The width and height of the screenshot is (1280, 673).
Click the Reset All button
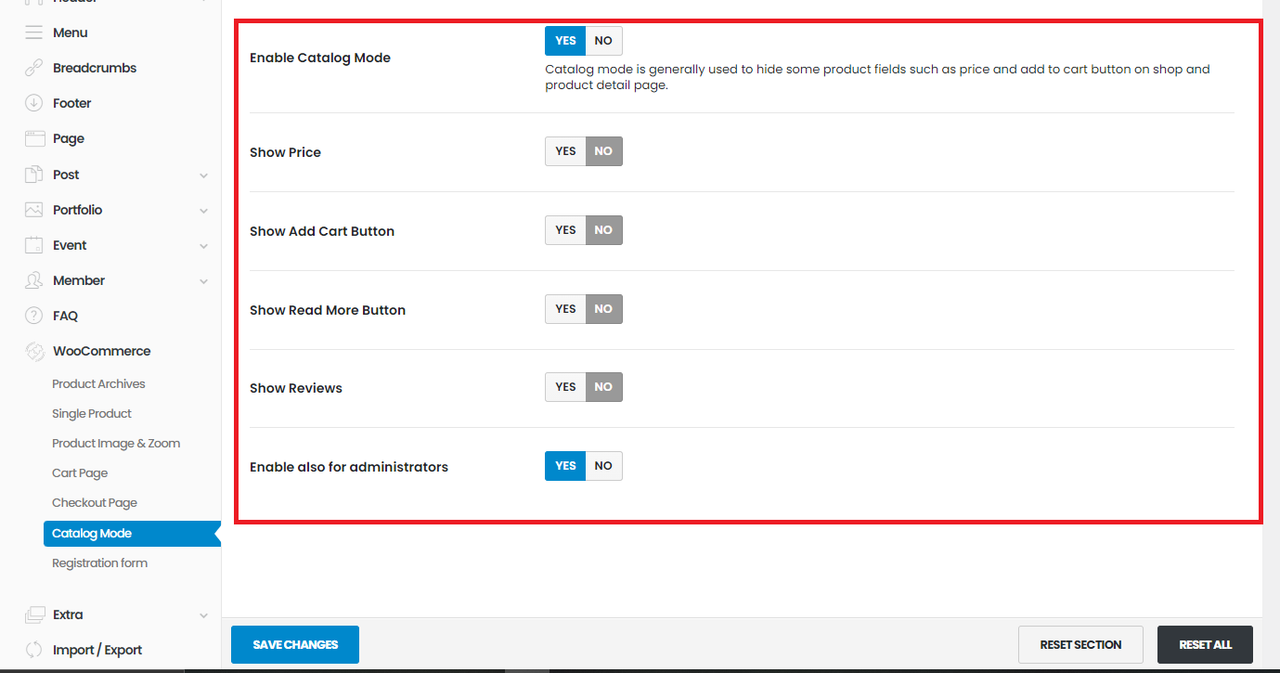pyautogui.click(x=1205, y=645)
